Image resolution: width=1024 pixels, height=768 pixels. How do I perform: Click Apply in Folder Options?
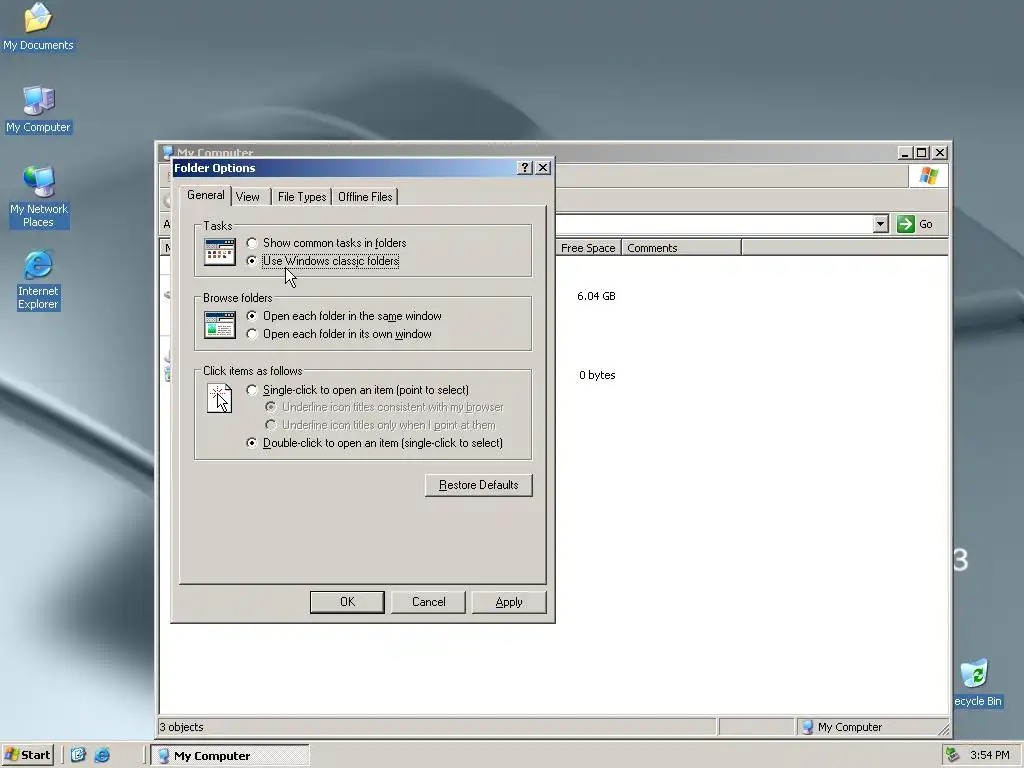[x=509, y=602]
